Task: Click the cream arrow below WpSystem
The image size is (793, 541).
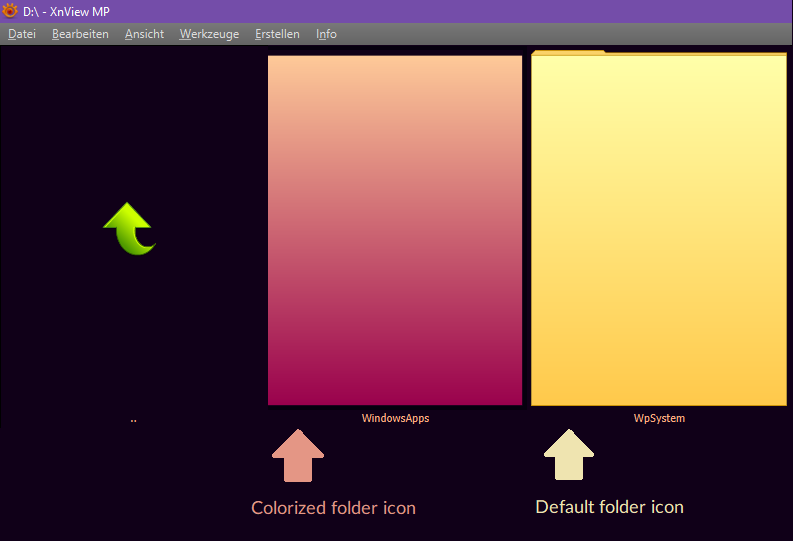Action: tap(569, 456)
